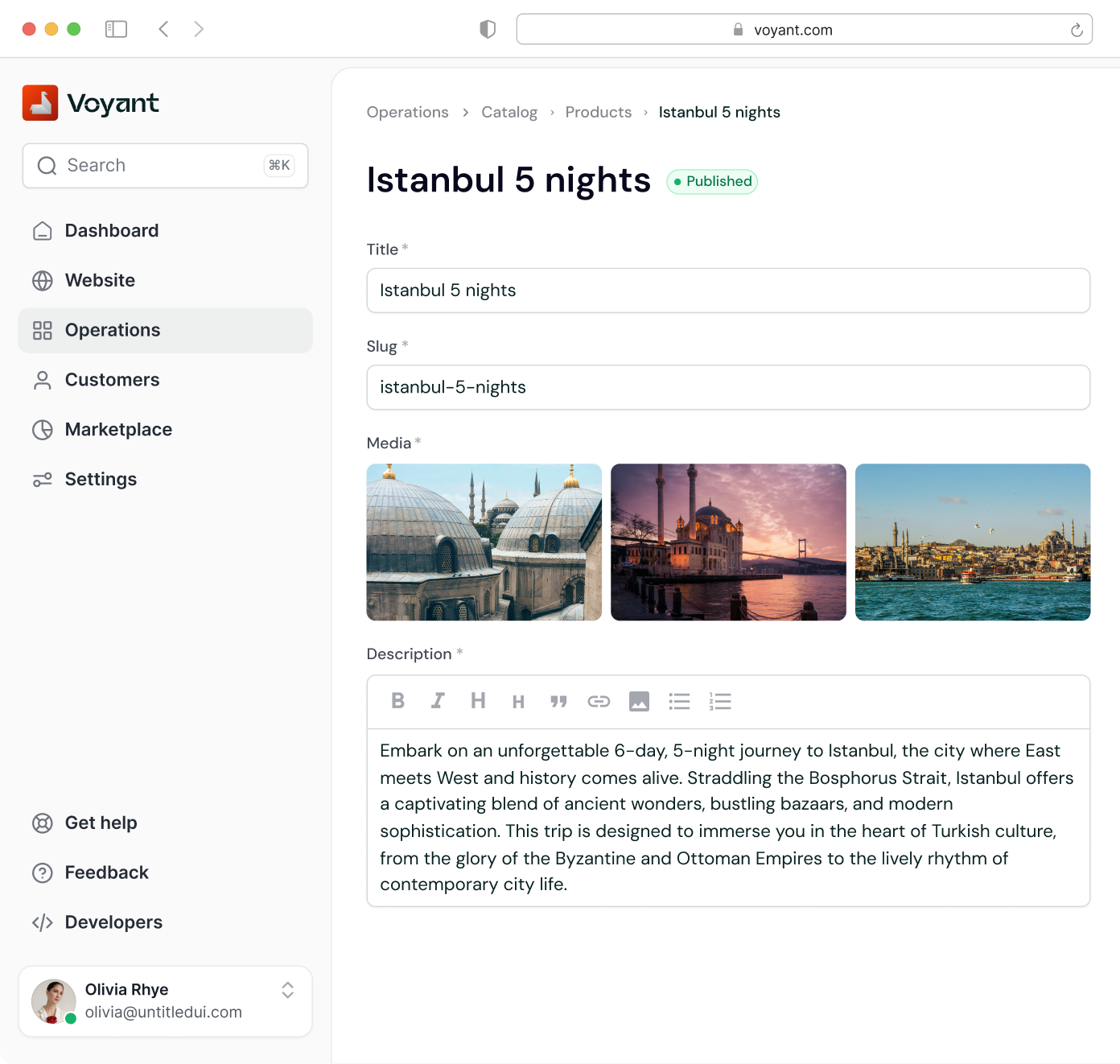The height and width of the screenshot is (1064, 1120).
Task: Insert an image into the description
Action: pyautogui.click(x=639, y=701)
